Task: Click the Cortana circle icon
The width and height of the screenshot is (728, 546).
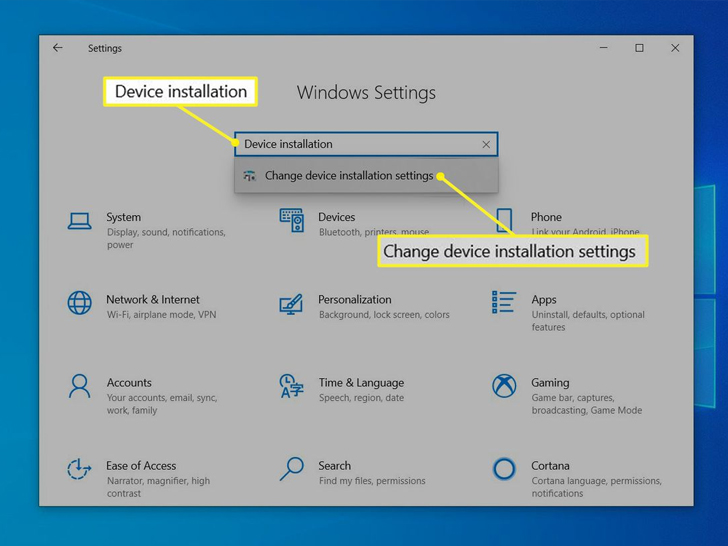Action: [x=504, y=469]
